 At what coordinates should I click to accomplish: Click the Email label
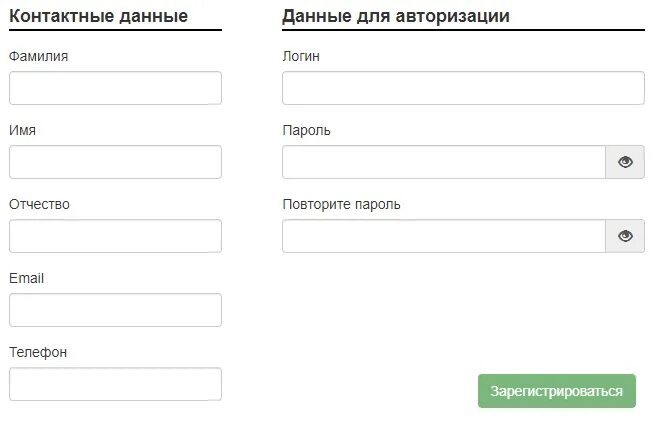click(27, 278)
